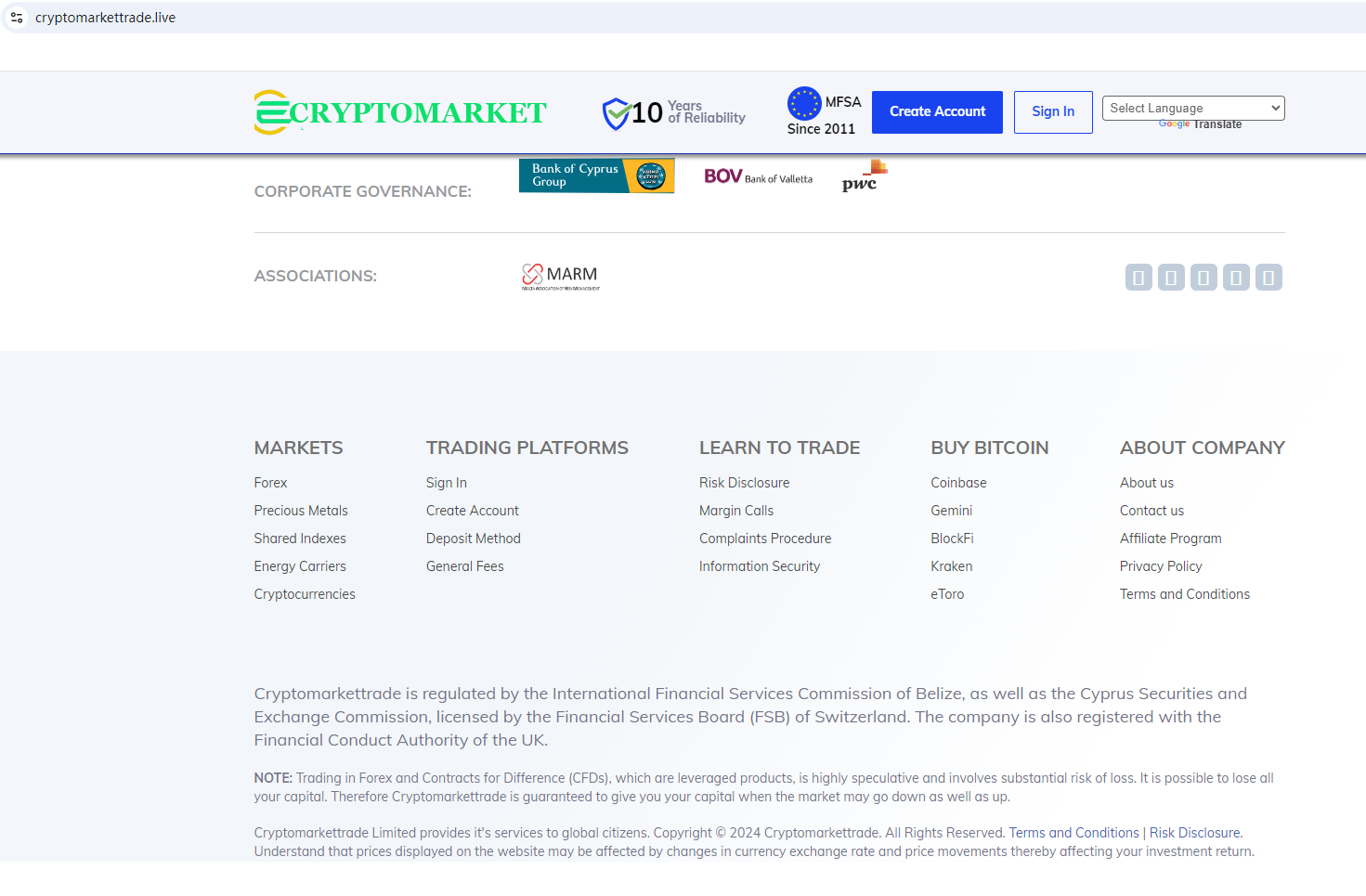Click the ASSOCIATIONS label
The image size is (1366, 896).
(x=316, y=276)
